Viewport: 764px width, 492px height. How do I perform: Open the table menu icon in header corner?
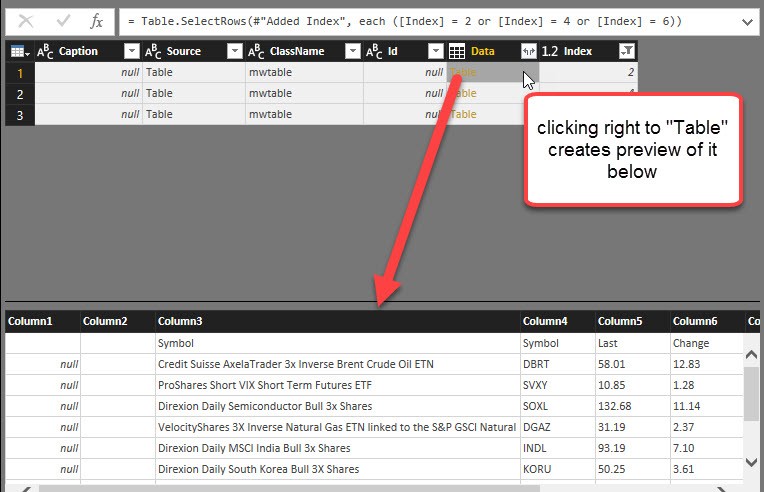coord(20,51)
